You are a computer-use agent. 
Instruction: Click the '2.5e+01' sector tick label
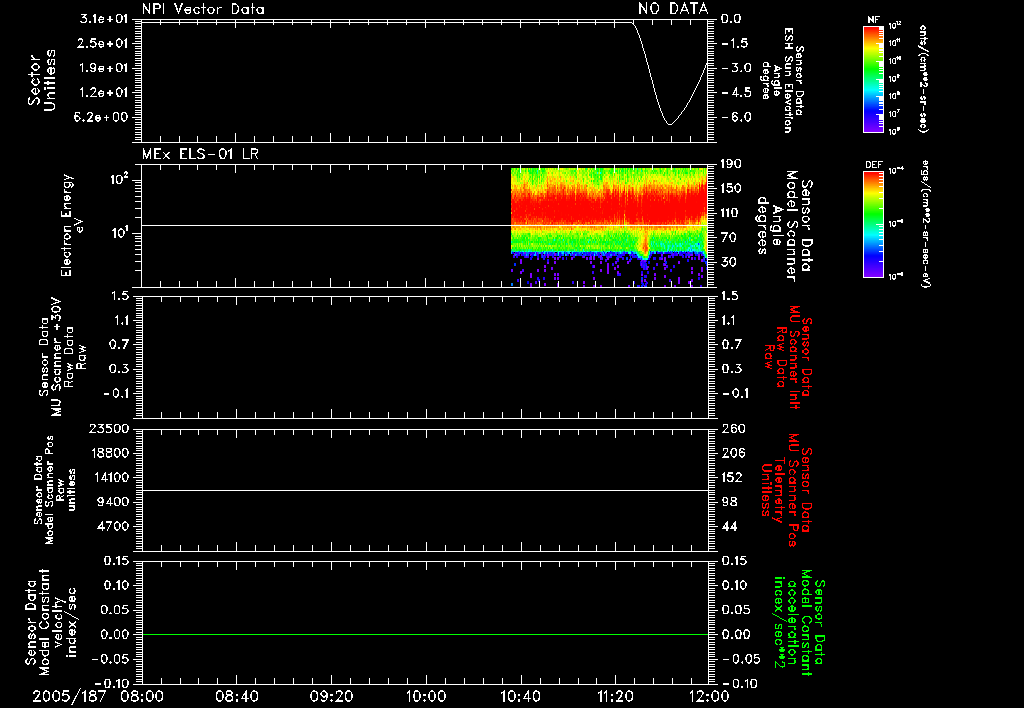[x=104, y=43]
